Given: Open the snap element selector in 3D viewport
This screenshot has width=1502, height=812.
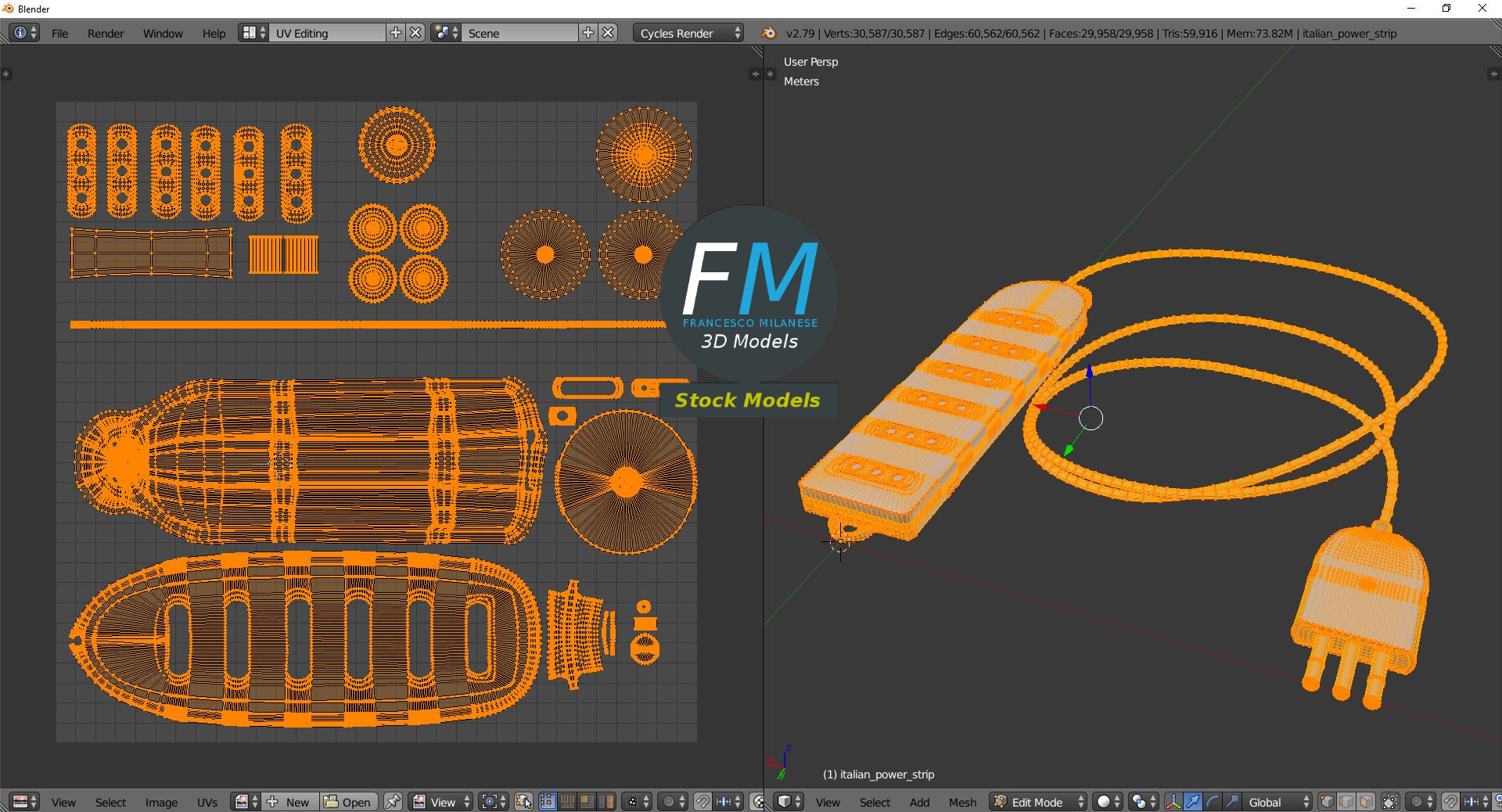Looking at the screenshot, I should tap(1475, 802).
